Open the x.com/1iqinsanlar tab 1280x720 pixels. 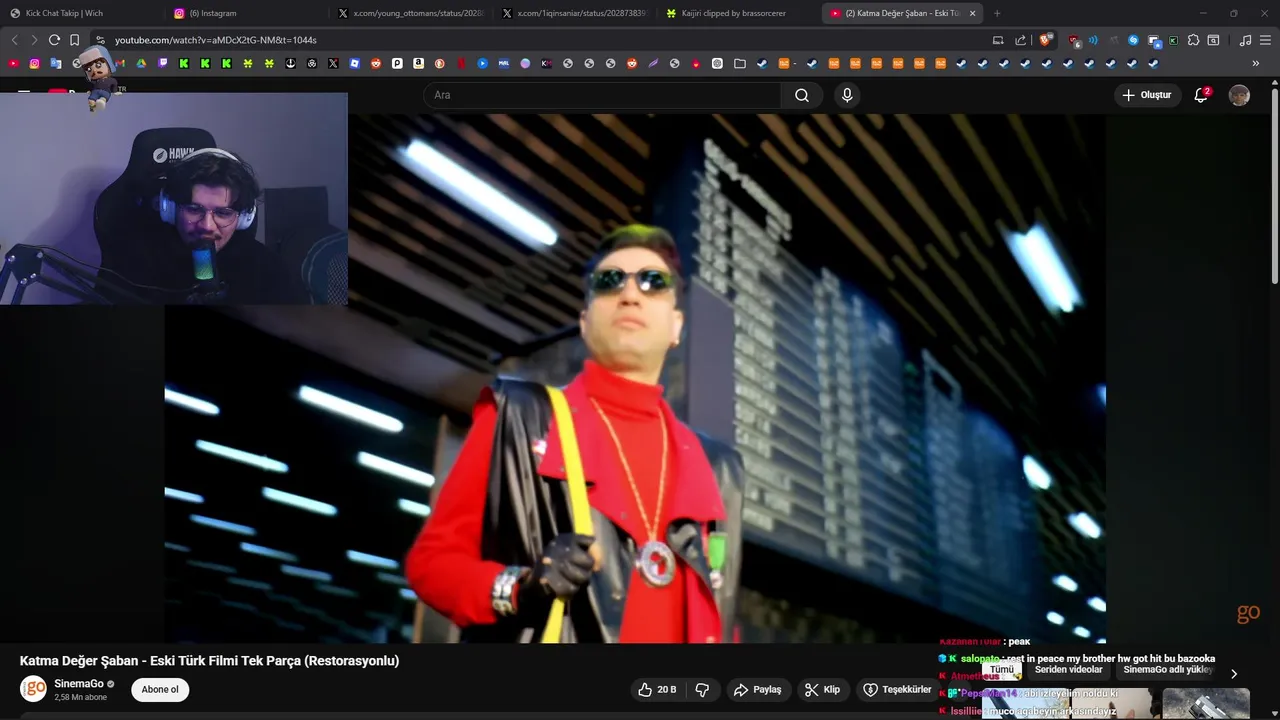click(x=574, y=13)
